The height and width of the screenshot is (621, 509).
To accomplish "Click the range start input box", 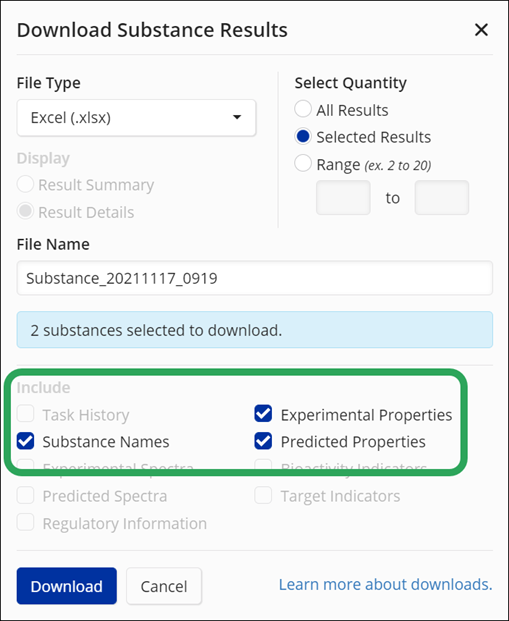I will [x=343, y=198].
